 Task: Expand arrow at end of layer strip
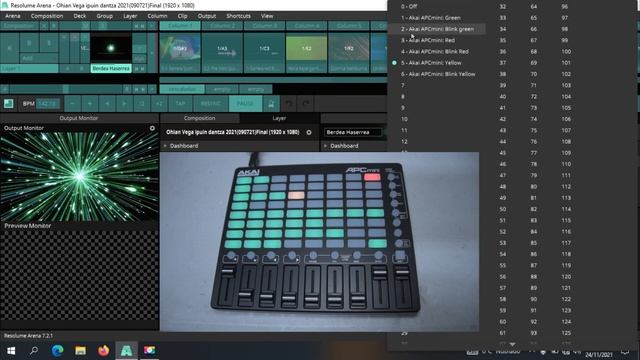[x=152, y=53]
